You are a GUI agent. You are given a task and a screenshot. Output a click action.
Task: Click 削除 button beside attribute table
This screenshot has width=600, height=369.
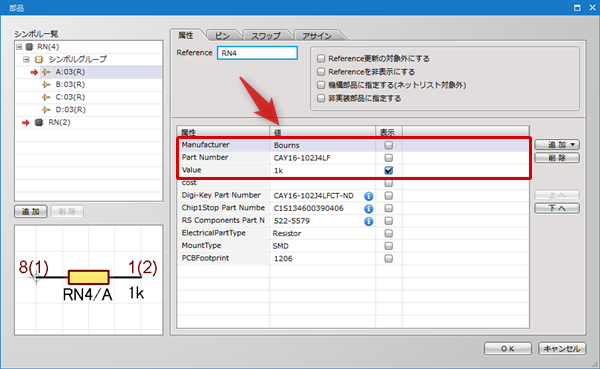557,158
